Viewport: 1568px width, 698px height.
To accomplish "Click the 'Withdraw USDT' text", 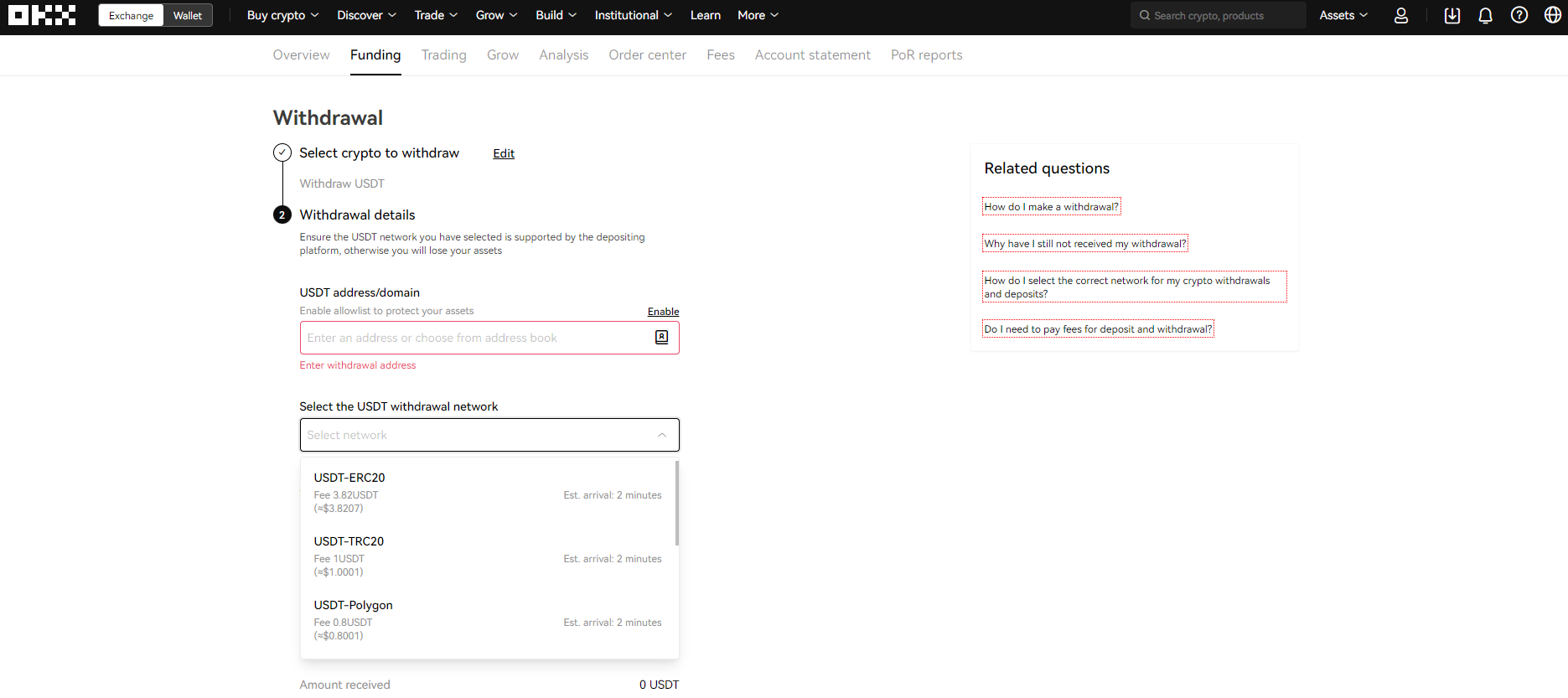I will point(342,184).
